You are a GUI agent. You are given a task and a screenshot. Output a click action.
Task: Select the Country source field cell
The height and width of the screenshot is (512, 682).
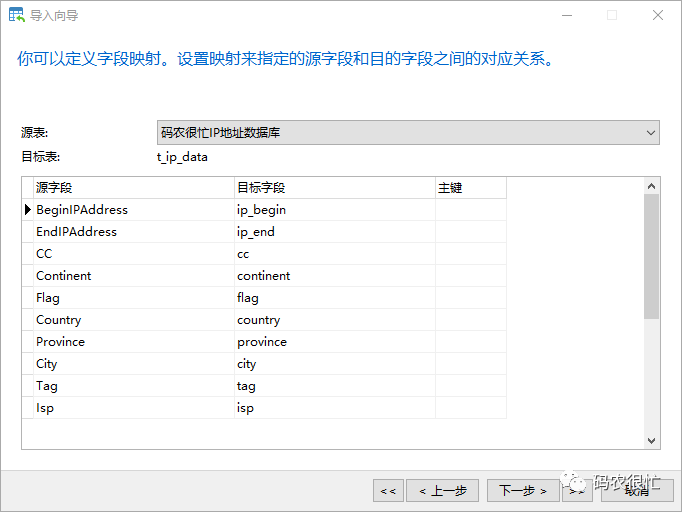click(x=134, y=320)
